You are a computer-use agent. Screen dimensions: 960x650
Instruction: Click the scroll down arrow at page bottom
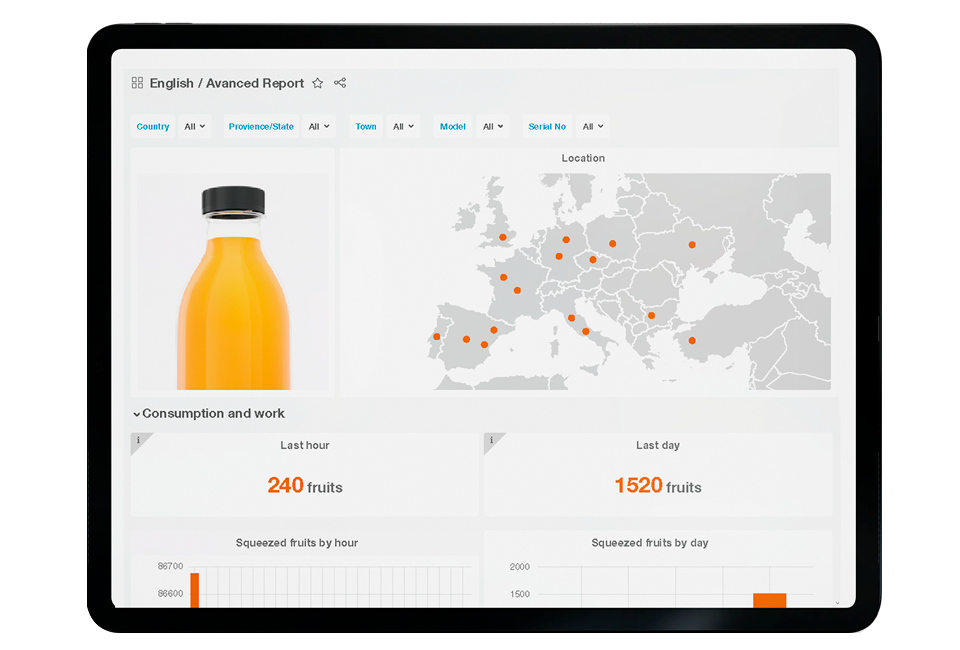pos(837,603)
